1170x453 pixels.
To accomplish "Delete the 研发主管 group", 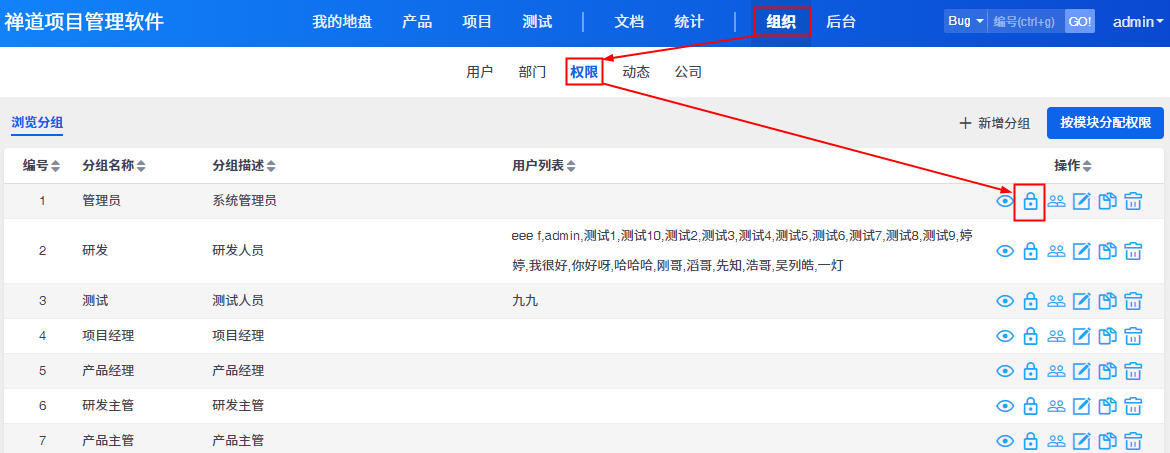I will point(1133,406).
